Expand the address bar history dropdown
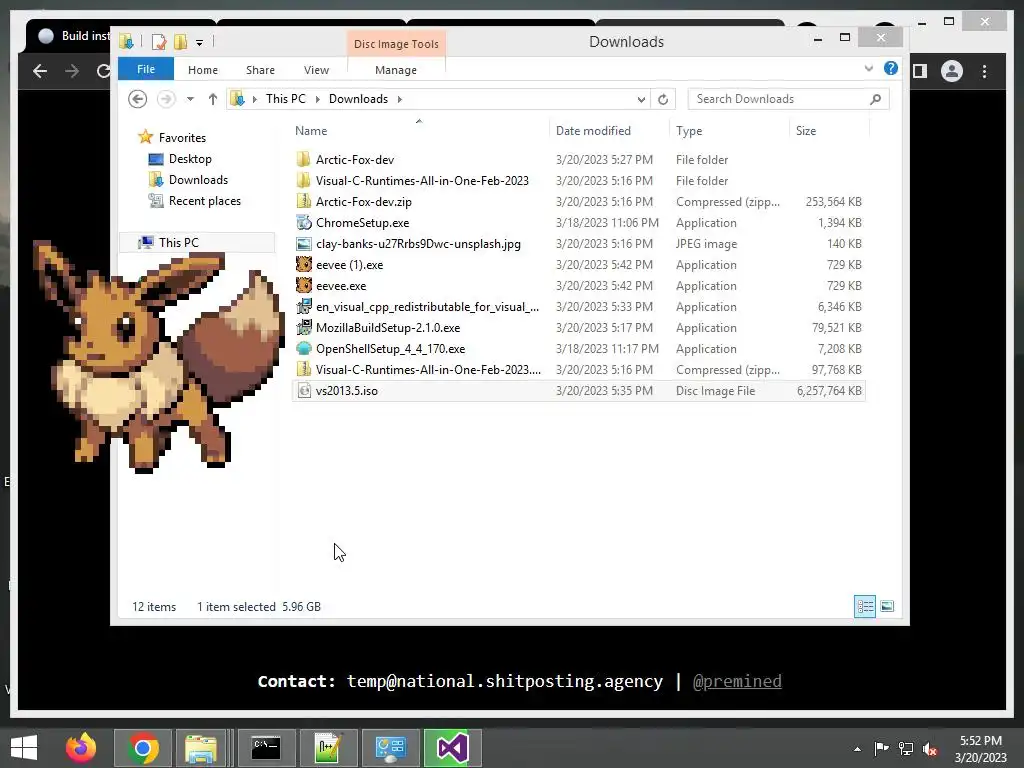 pyautogui.click(x=641, y=99)
